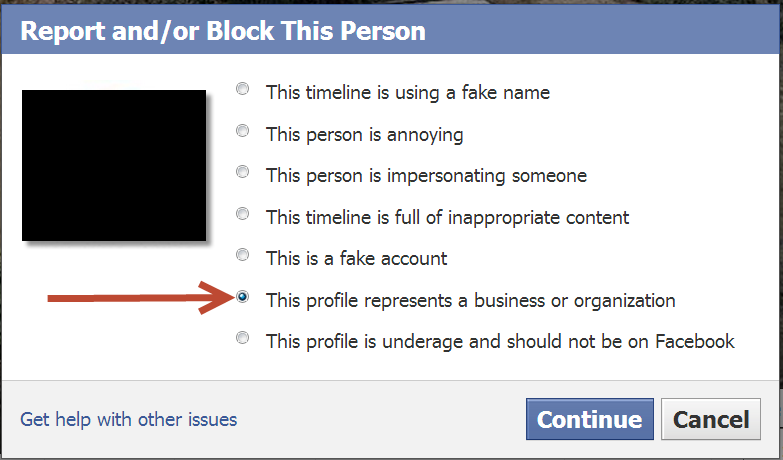The height and width of the screenshot is (460, 783).
Task: Click the 'represents a business or organization' label text
Action: coord(470,300)
